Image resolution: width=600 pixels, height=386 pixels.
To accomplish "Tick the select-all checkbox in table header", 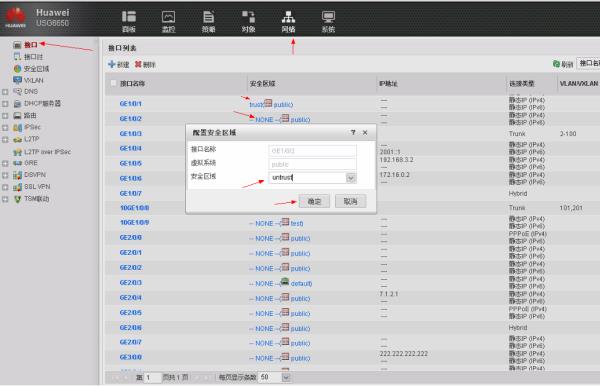I will [x=114, y=83].
